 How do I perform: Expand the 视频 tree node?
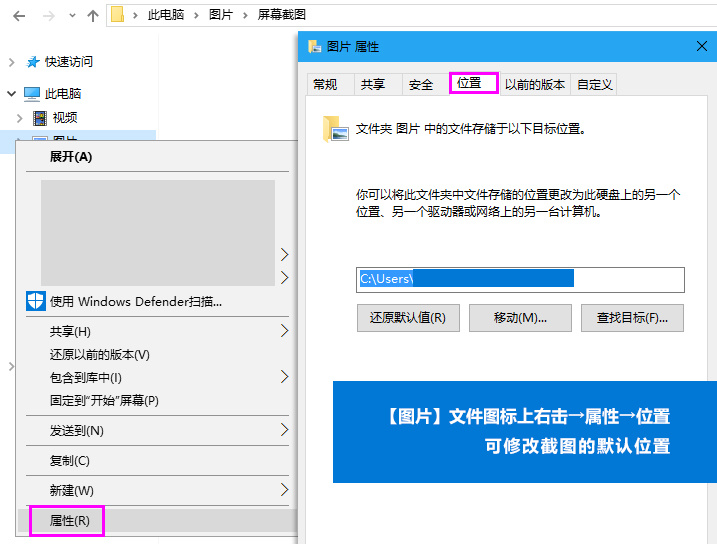pyautogui.click(x=20, y=118)
